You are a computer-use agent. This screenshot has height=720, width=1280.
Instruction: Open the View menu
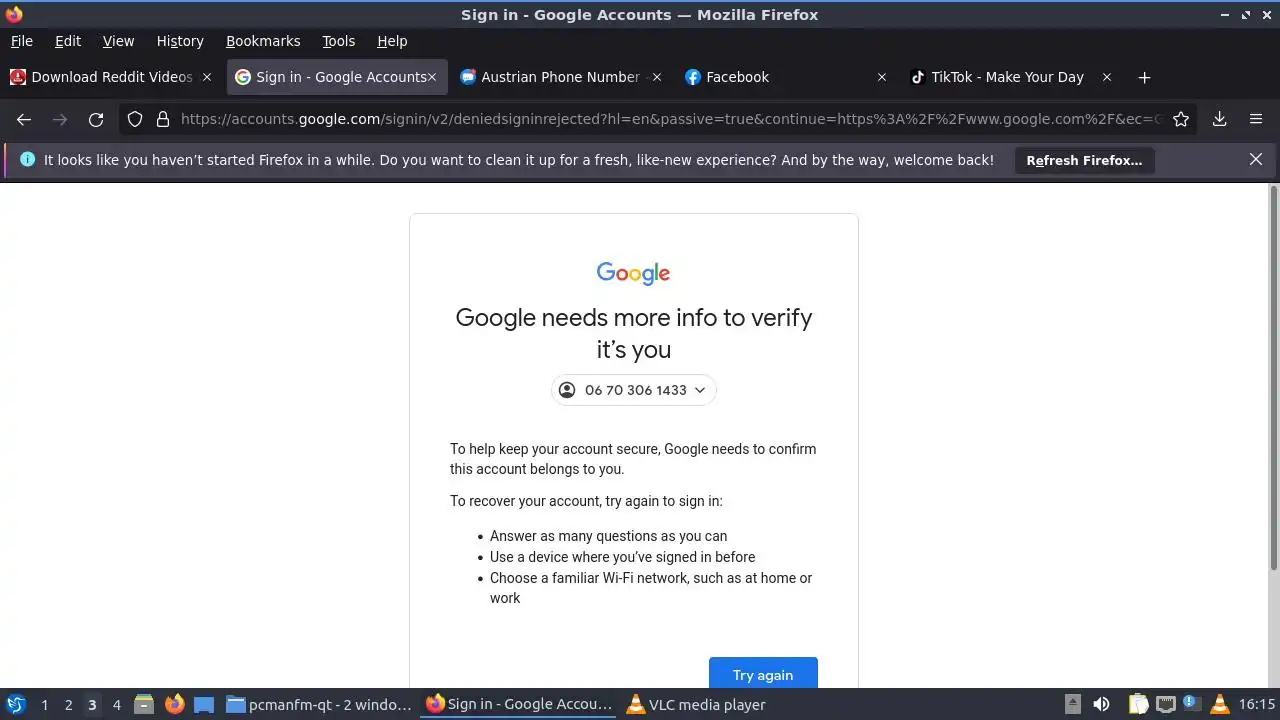click(118, 41)
